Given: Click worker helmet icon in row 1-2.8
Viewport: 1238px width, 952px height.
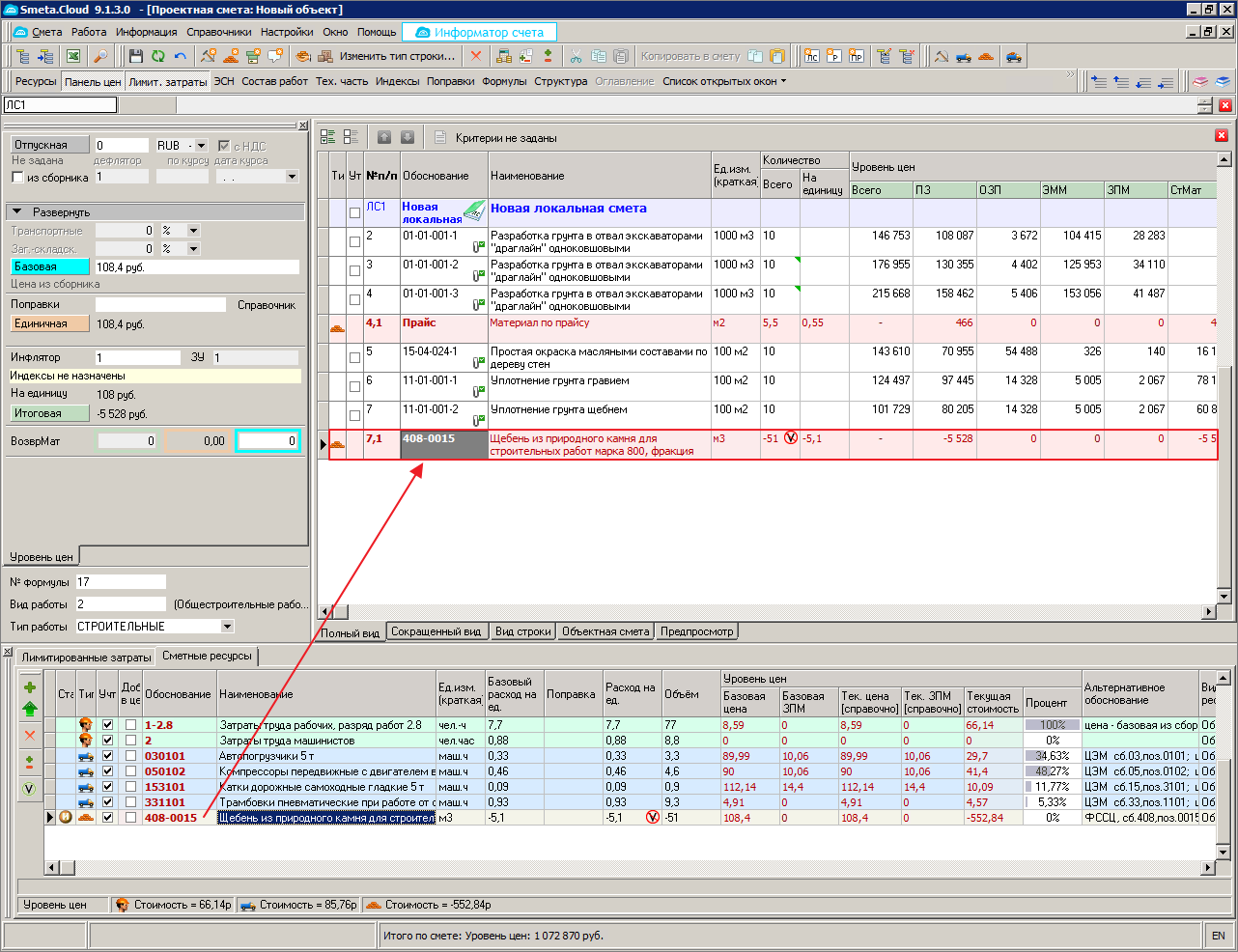Looking at the screenshot, I should [86, 724].
